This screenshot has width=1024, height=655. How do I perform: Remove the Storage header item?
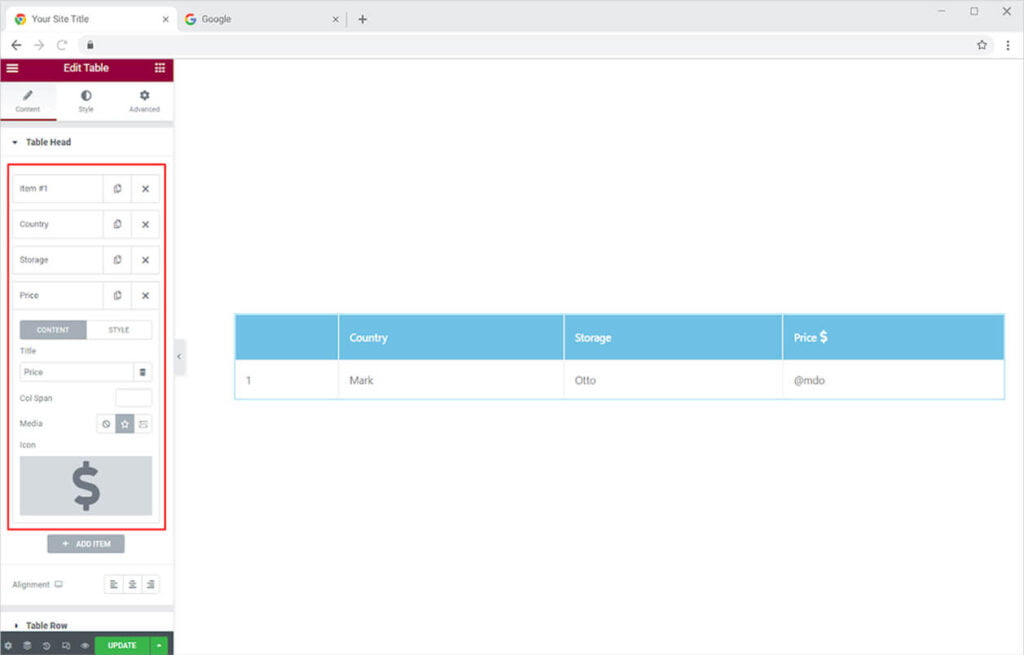click(145, 260)
